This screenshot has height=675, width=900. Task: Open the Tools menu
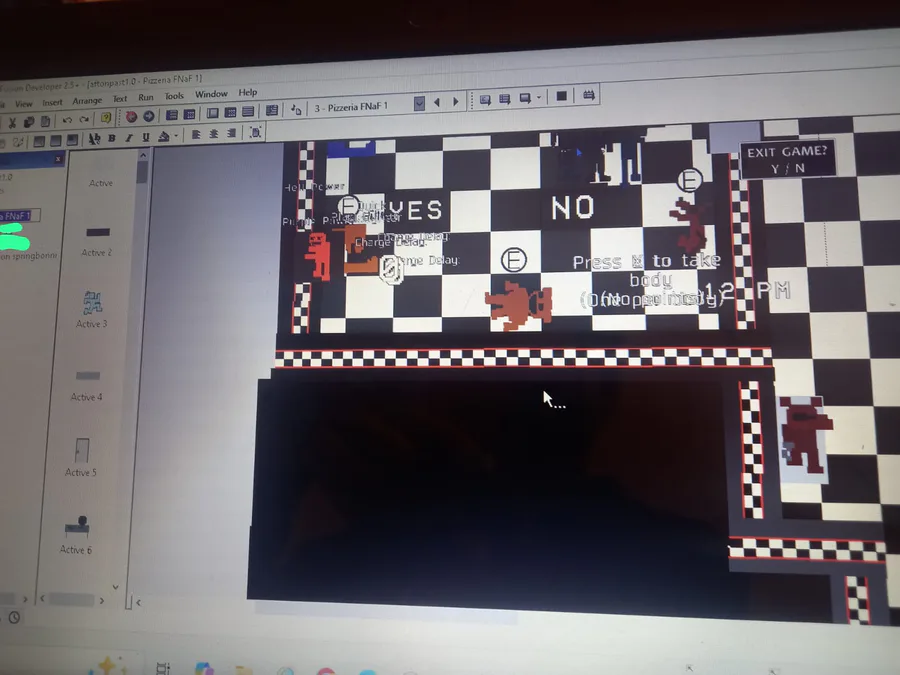point(174,96)
